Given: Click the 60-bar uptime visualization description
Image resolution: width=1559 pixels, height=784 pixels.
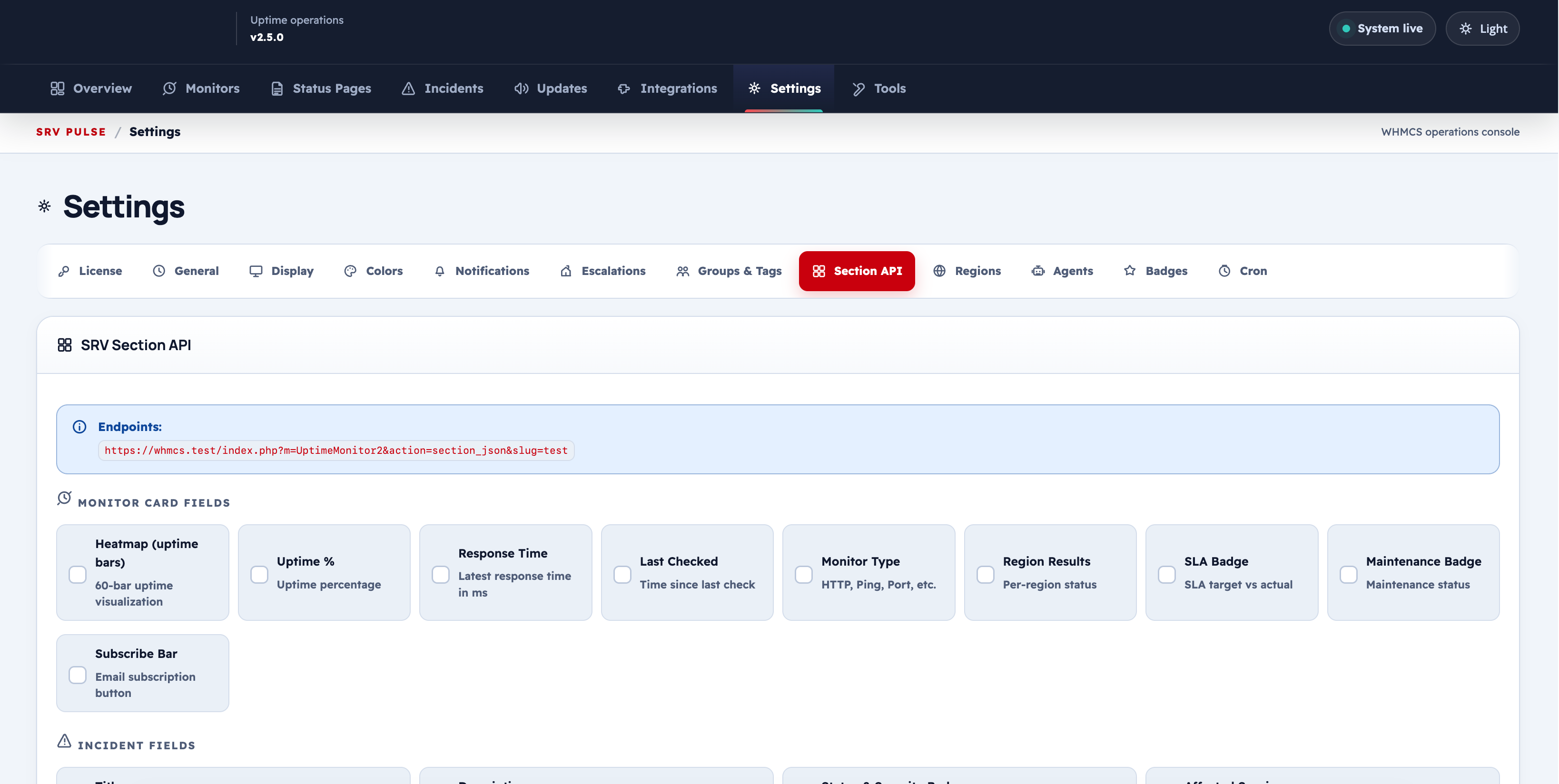Looking at the screenshot, I should point(134,593).
